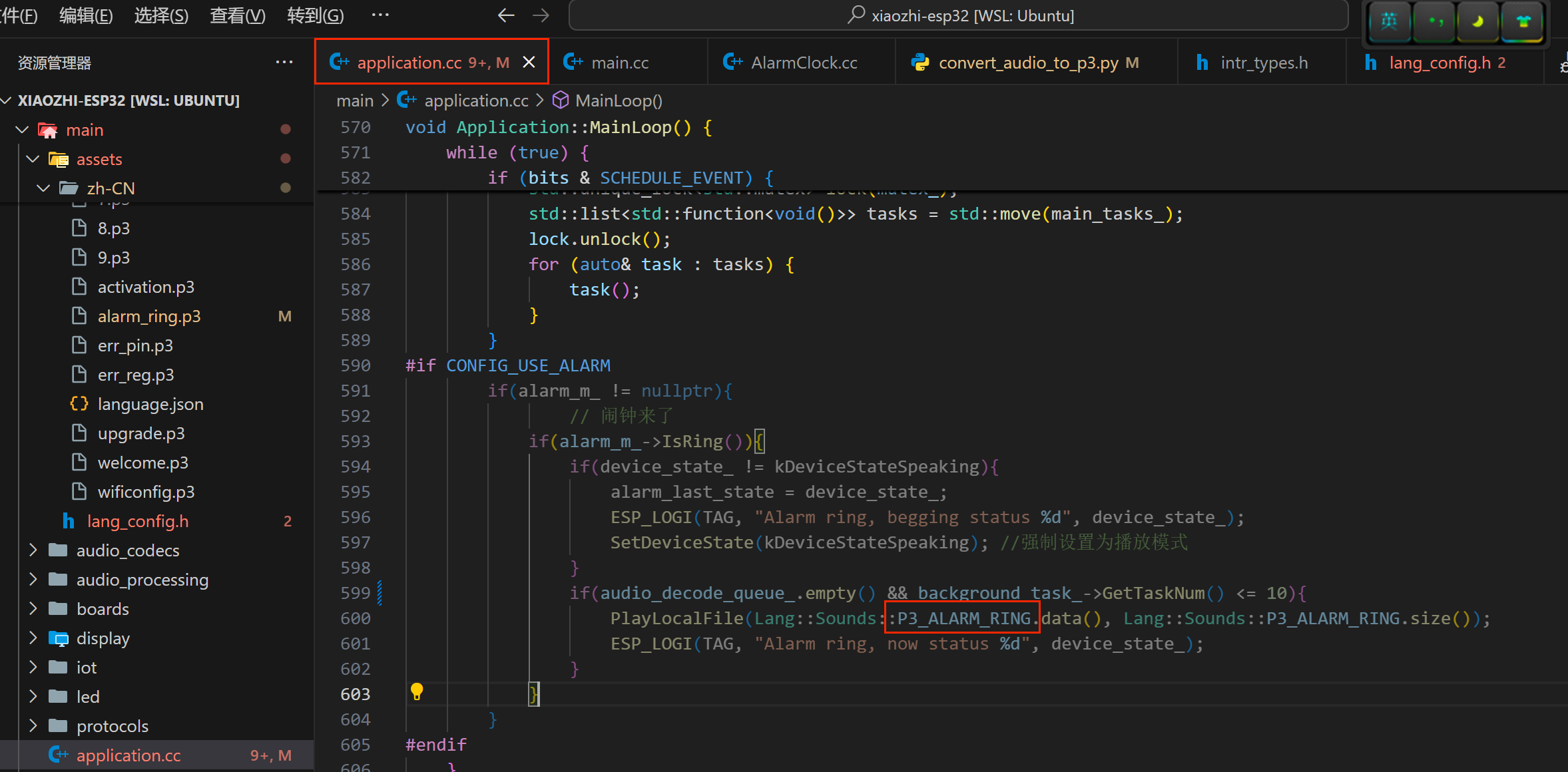Click the MainLoop() breadcrumb symbol
Screen dimensions: 1568x772
point(618,100)
